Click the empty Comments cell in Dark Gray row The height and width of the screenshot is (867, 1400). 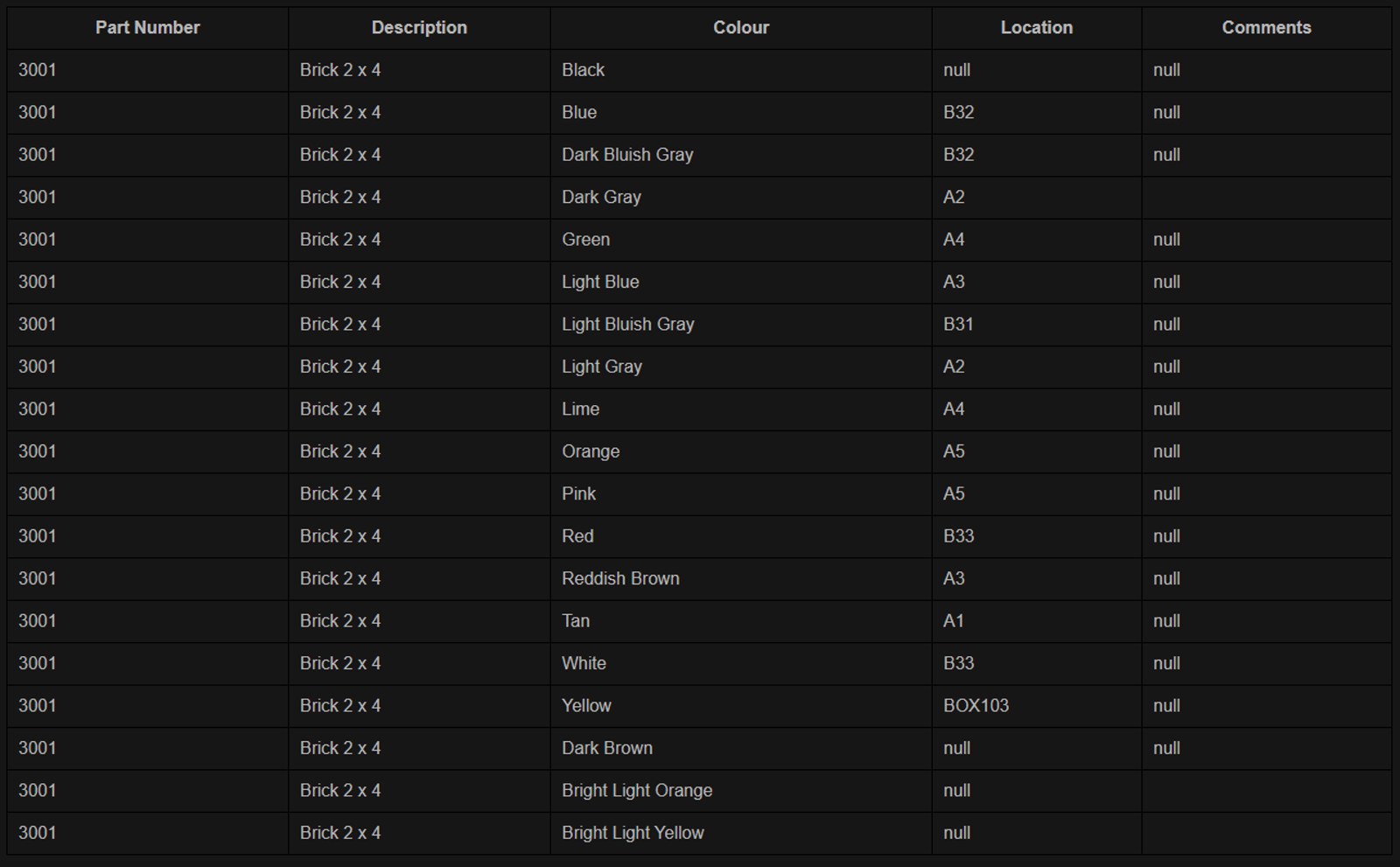tap(1265, 198)
